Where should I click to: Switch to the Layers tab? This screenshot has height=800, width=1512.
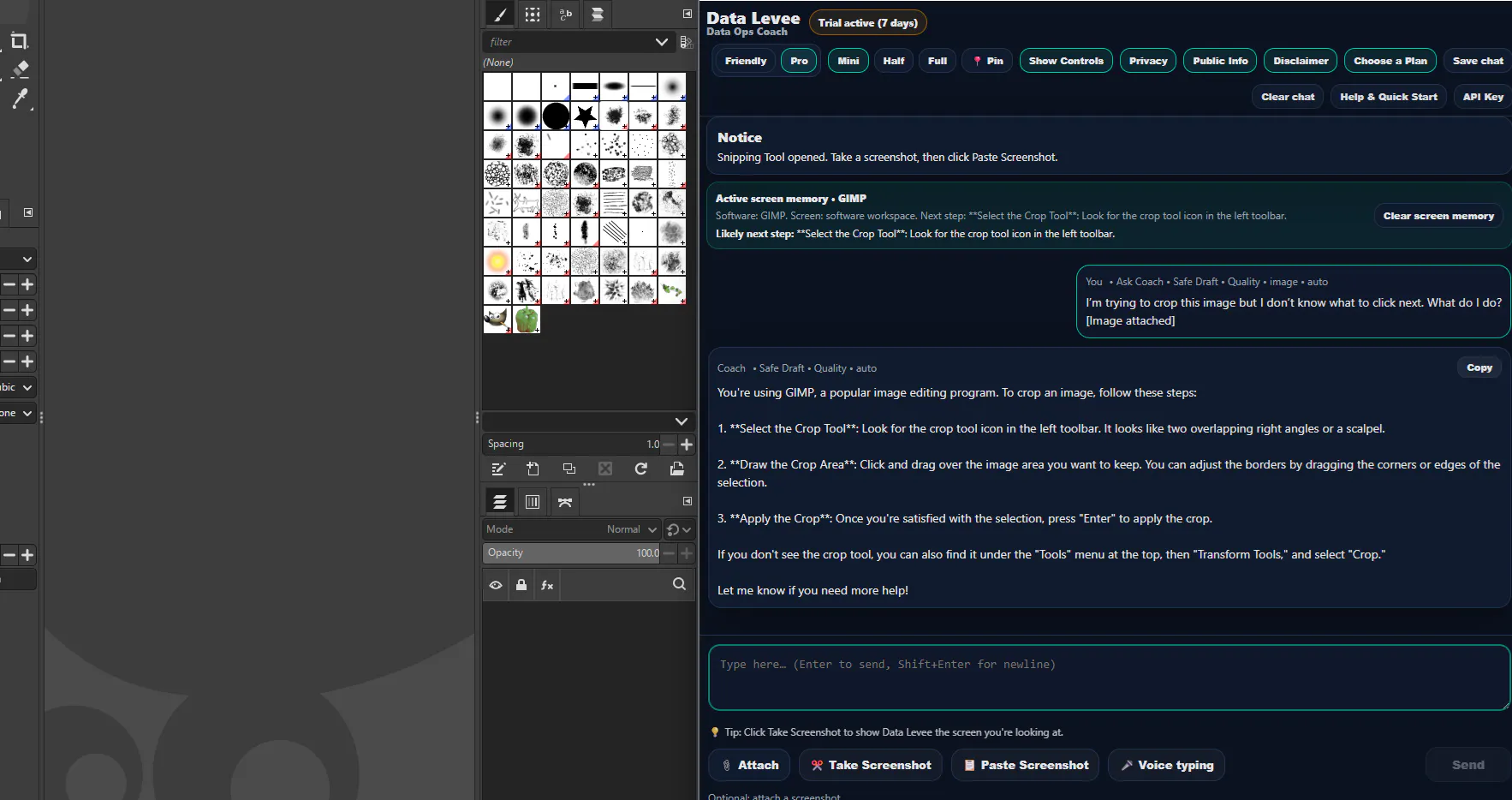click(x=500, y=502)
